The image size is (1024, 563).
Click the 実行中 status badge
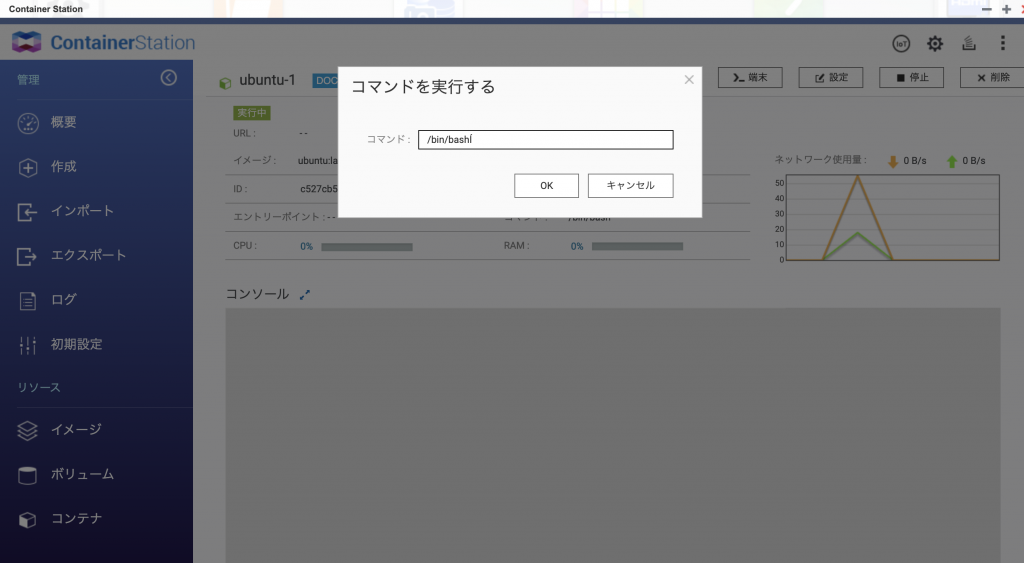(251, 113)
